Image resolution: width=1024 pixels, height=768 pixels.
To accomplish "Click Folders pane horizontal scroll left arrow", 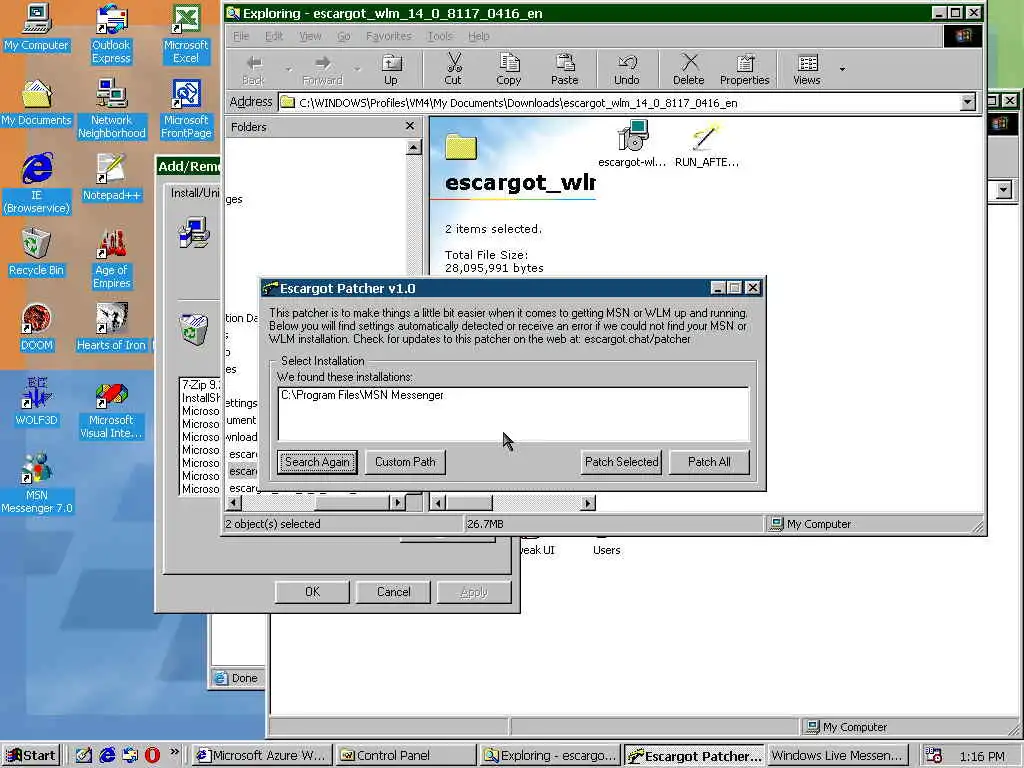I will click(x=234, y=503).
